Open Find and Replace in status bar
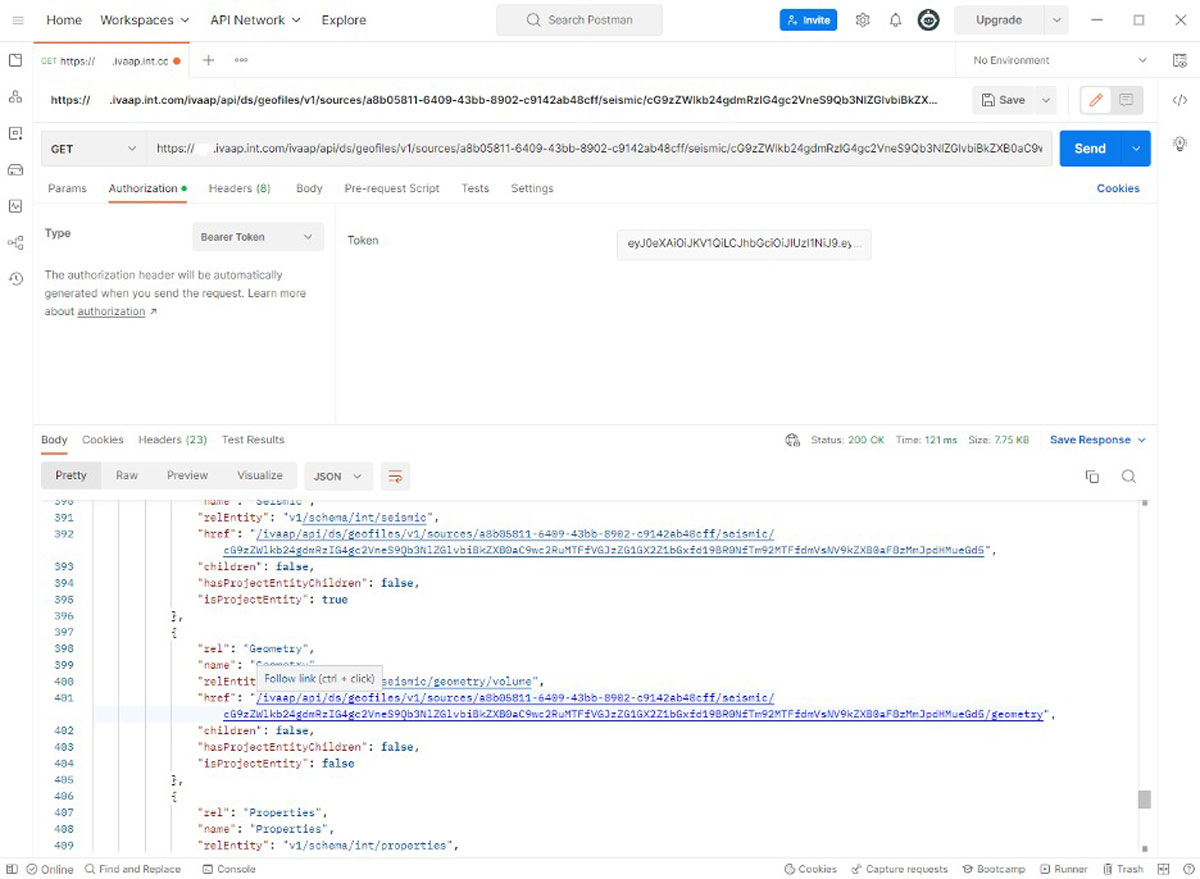The image size is (1200, 879). coord(133,869)
